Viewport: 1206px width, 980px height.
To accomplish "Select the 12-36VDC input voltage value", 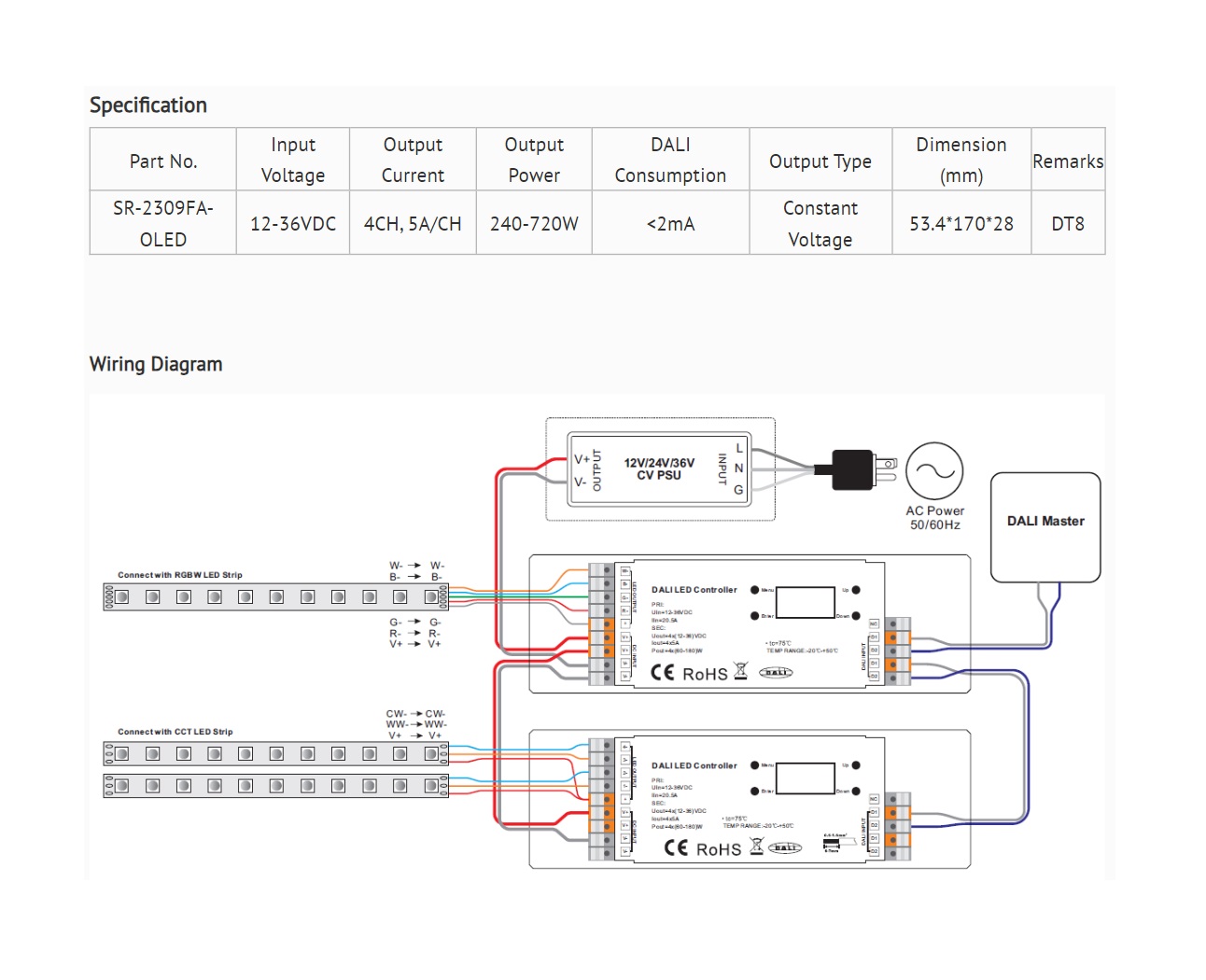I will coord(293,224).
